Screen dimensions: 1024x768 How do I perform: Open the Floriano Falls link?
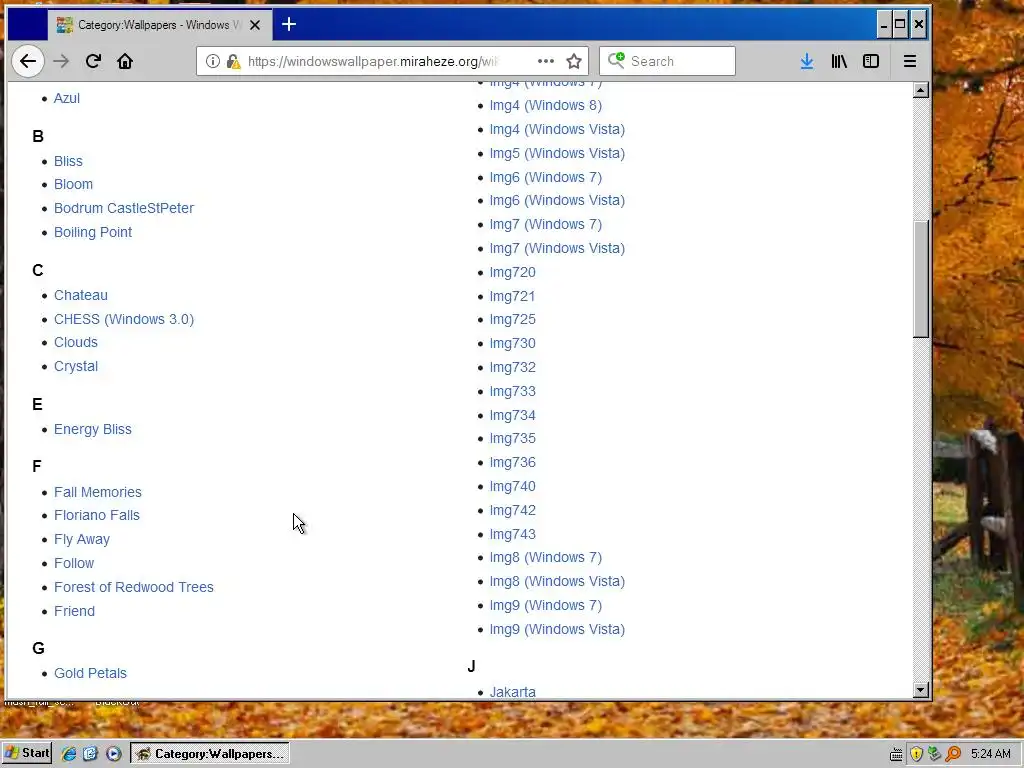tap(97, 515)
